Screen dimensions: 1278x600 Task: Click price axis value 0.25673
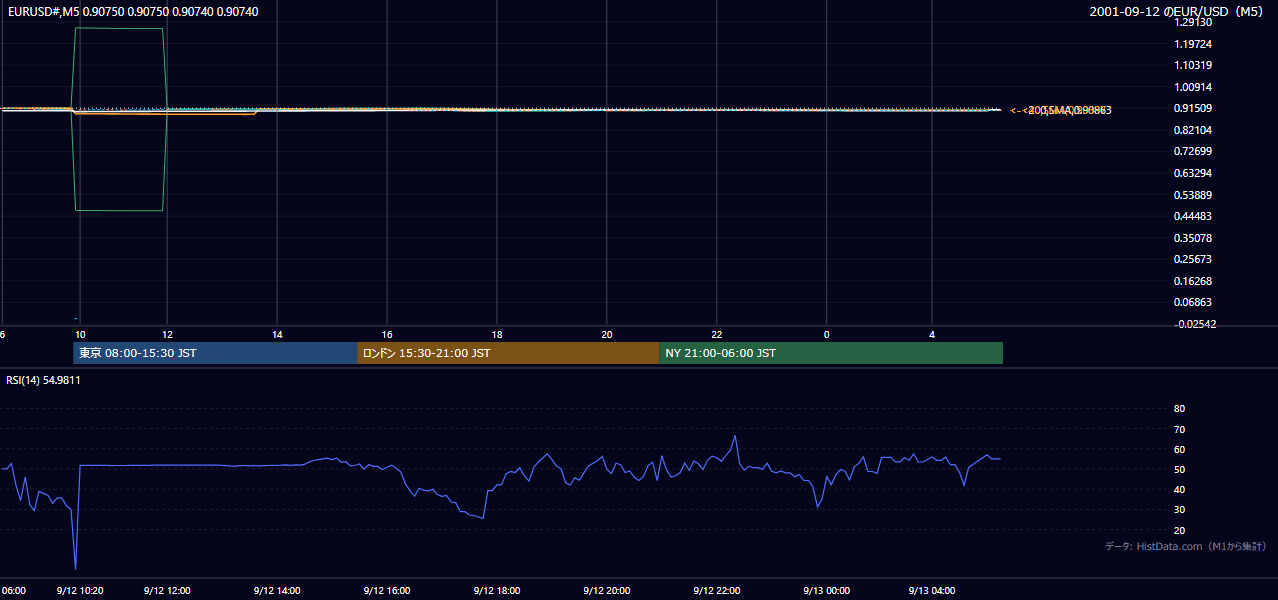tap(1193, 259)
